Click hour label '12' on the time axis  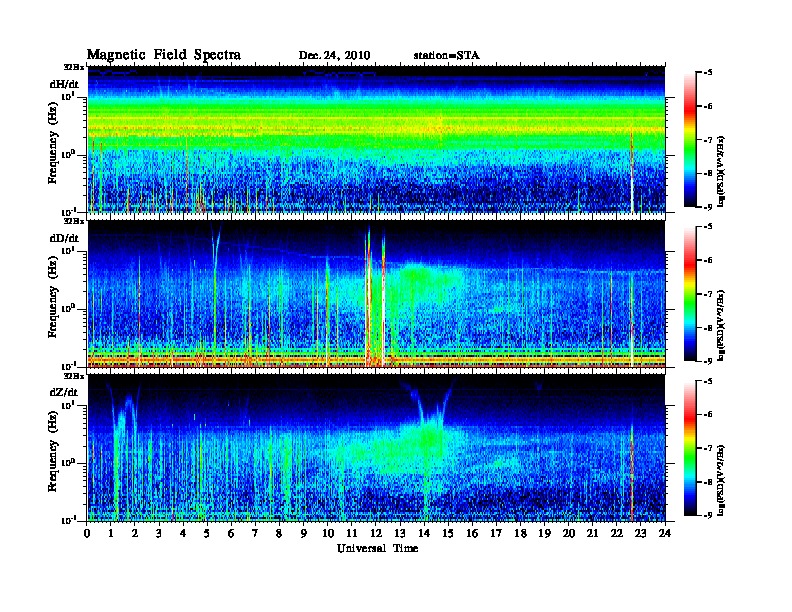click(375, 534)
